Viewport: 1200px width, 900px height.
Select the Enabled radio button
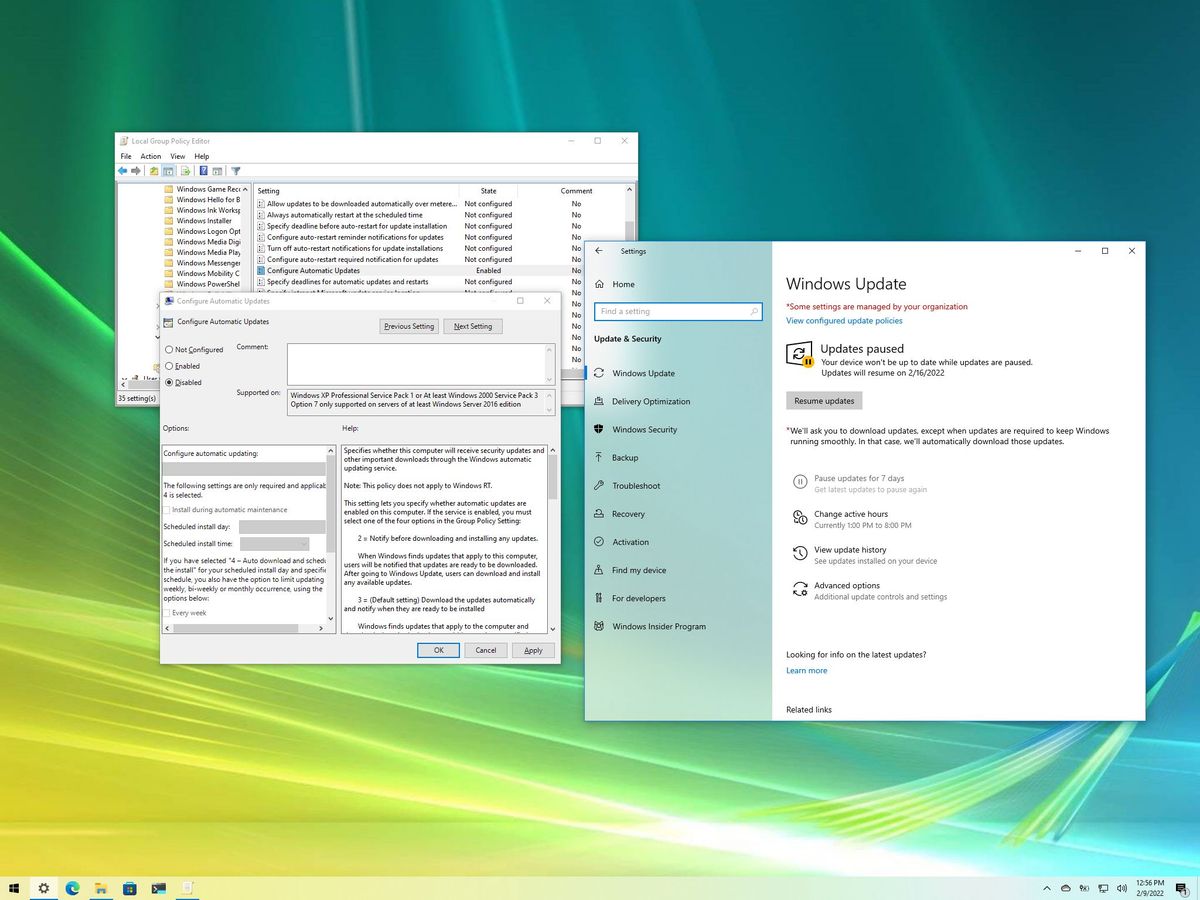167,366
